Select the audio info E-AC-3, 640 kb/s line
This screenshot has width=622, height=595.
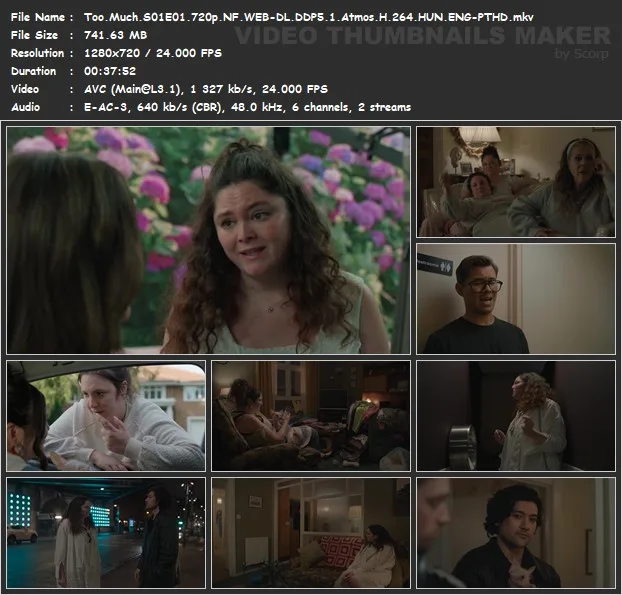pos(248,107)
